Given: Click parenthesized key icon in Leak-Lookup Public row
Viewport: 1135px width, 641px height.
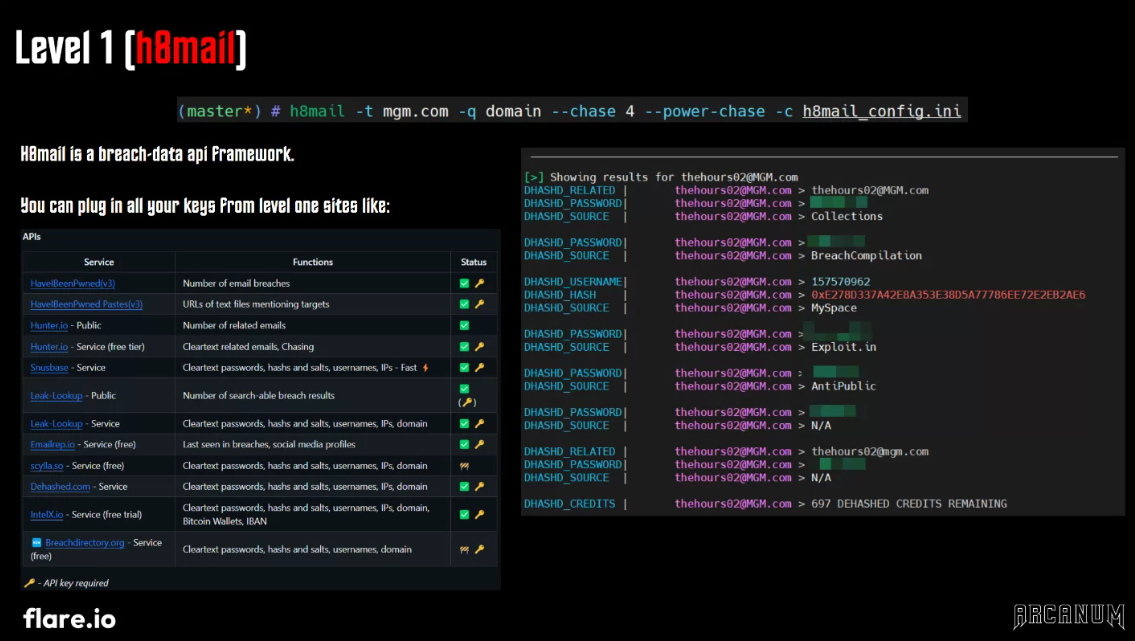Looking at the screenshot, I should (x=468, y=402).
